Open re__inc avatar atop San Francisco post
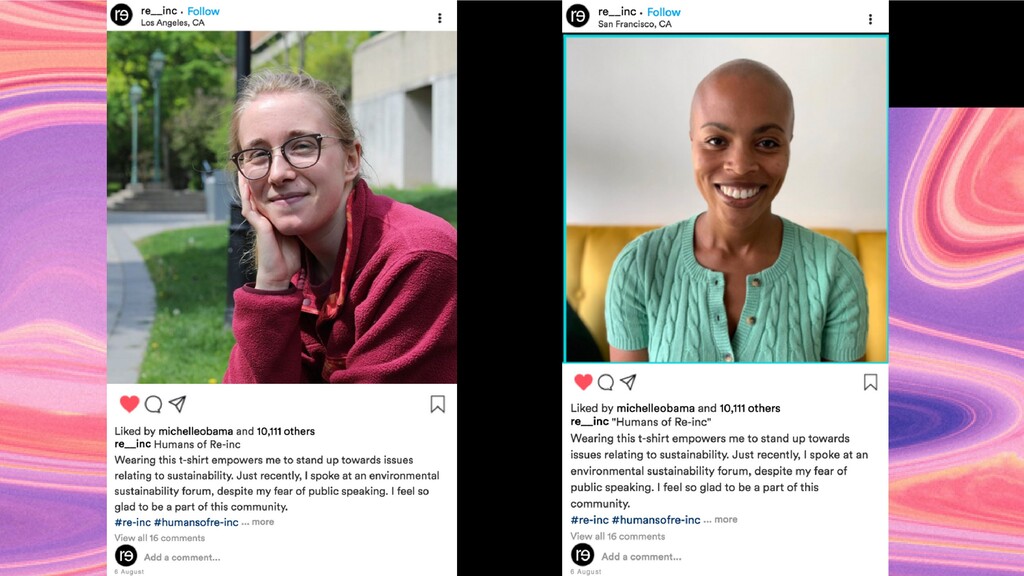The image size is (1024, 576). point(578,15)
